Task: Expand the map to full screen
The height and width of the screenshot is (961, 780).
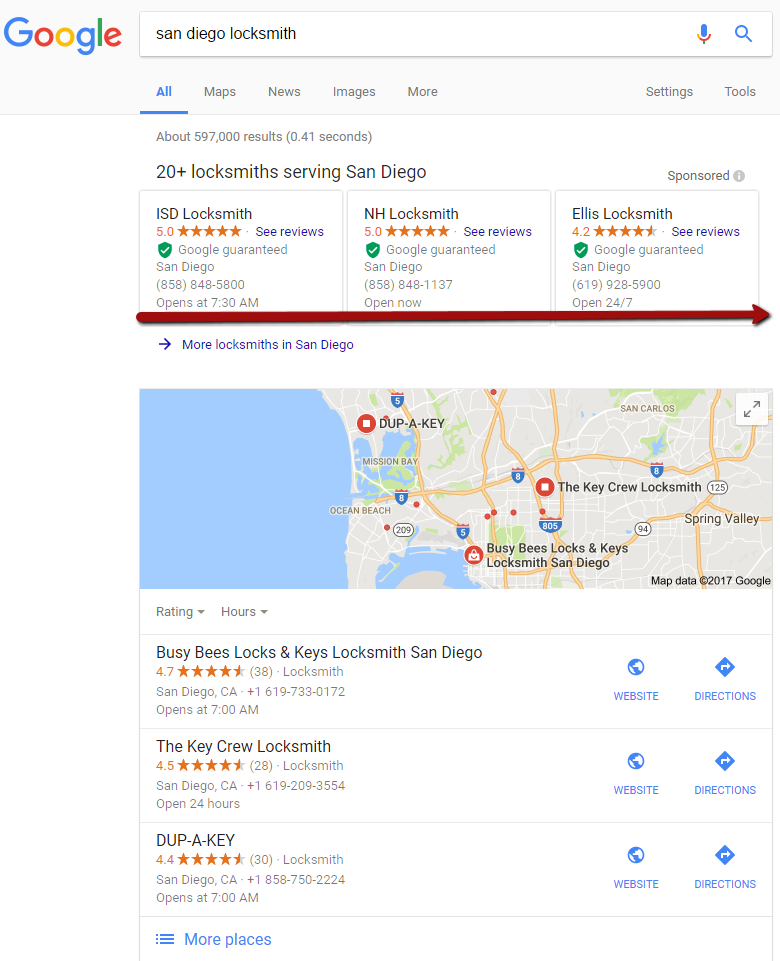Action: (x=751, y=409)
